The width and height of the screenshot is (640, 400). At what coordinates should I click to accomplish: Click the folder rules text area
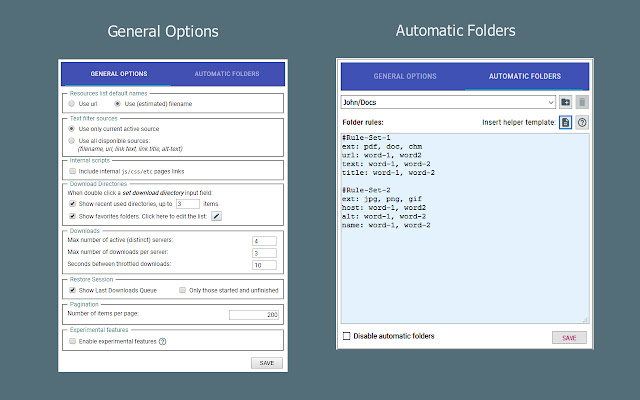click(x=465, y=228)
